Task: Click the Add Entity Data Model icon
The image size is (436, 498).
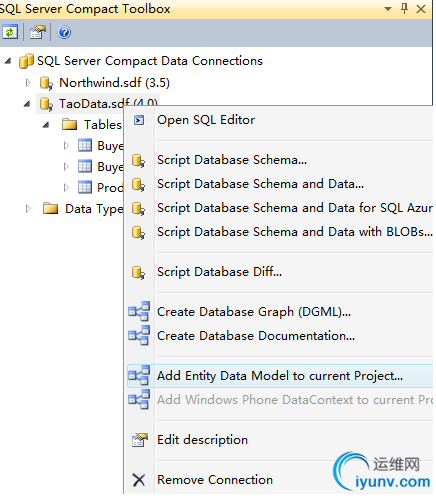Action: click(139, 375)
